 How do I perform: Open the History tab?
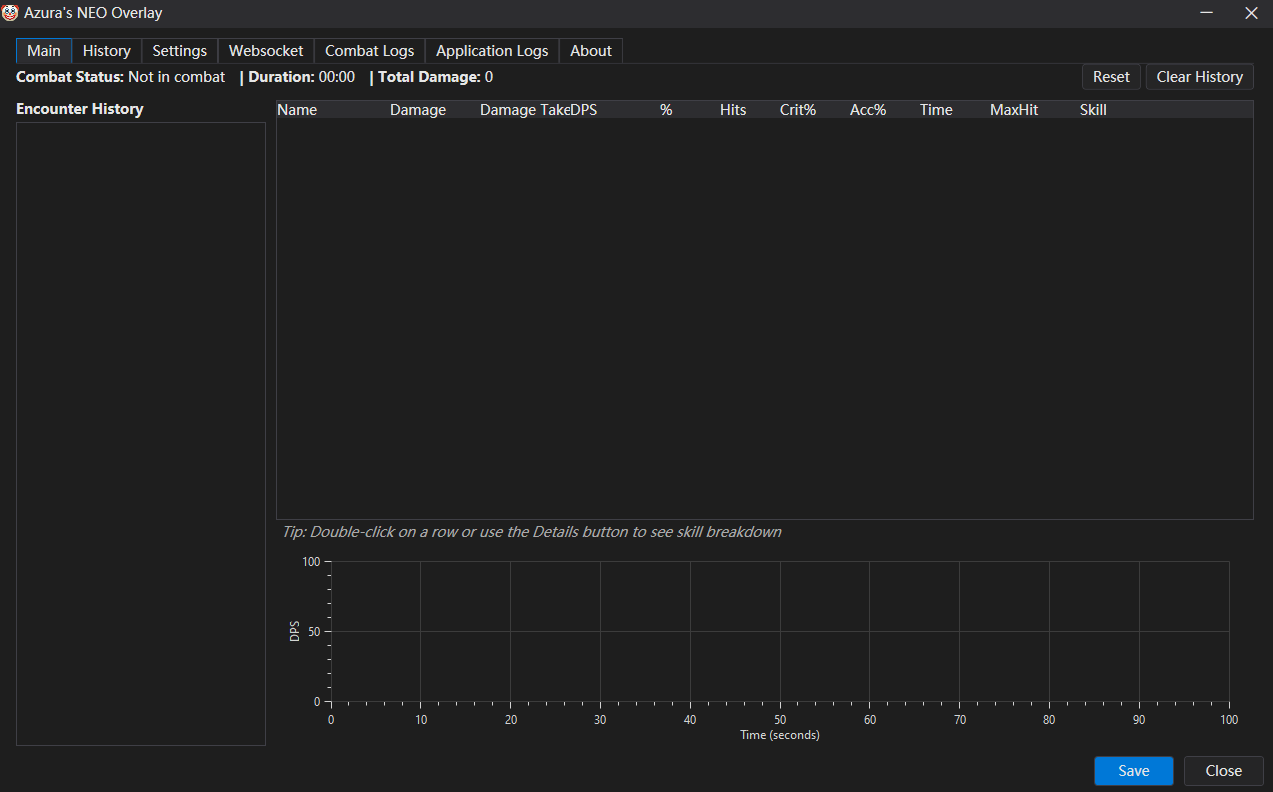(107, 51)
